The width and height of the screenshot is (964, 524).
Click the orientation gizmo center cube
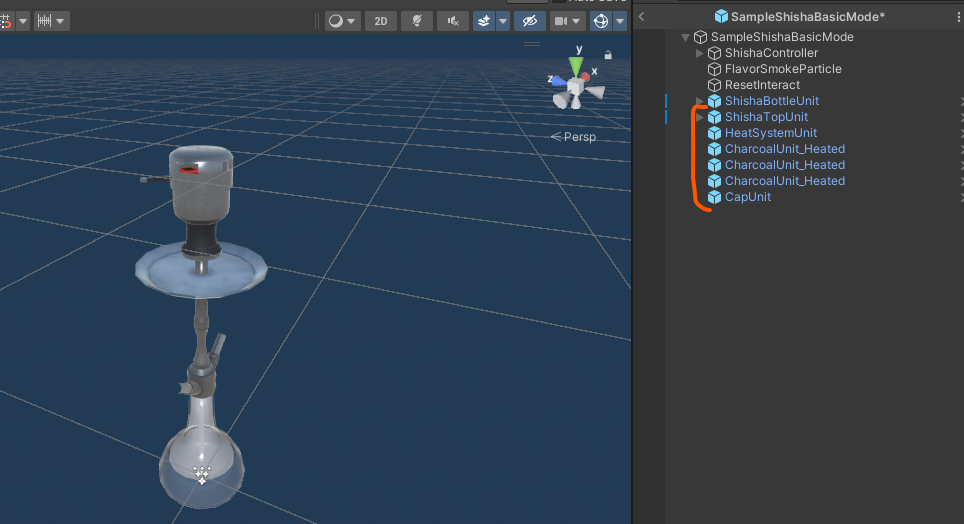575,87
